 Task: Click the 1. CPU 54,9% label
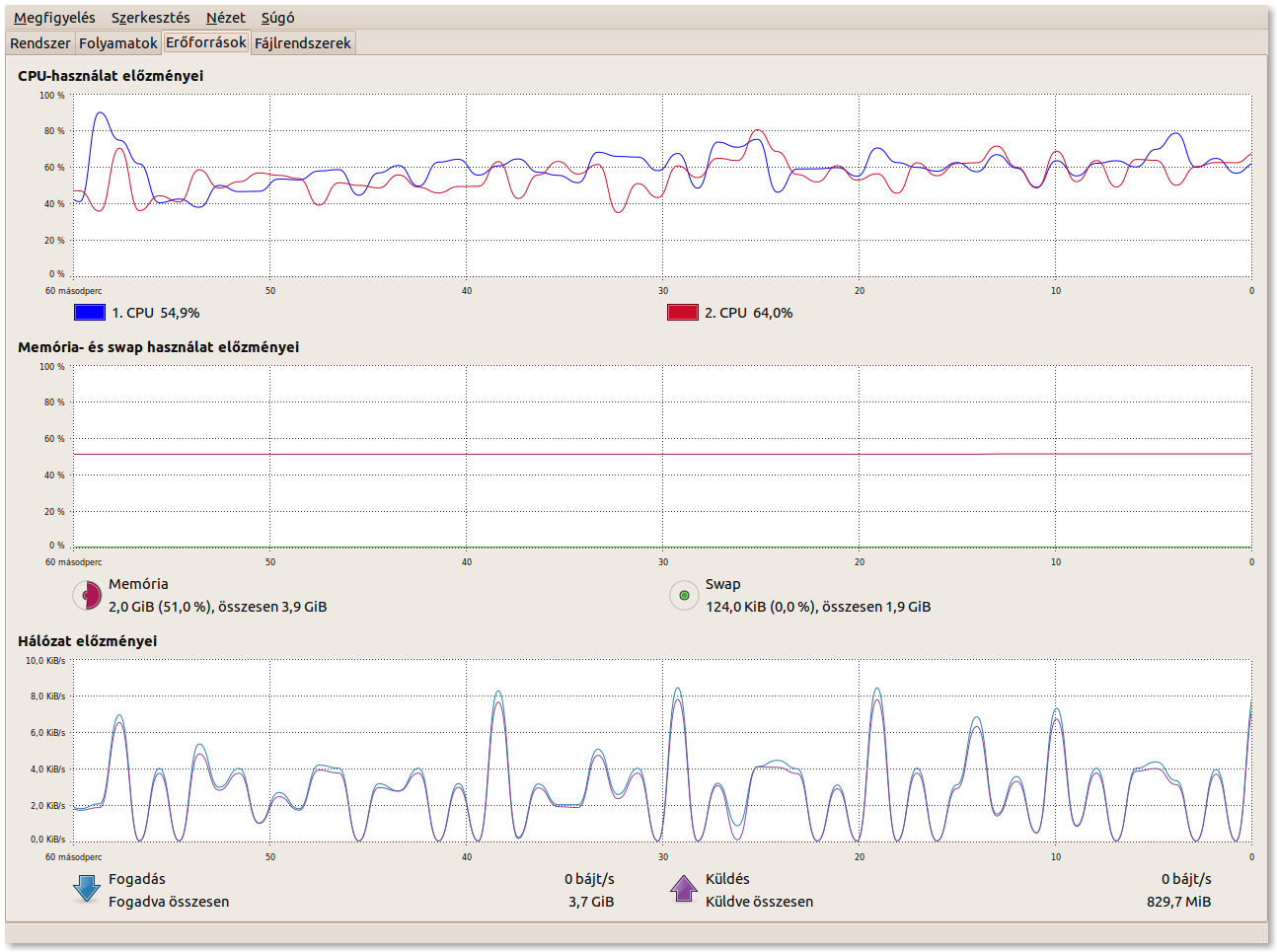(155, 313)
